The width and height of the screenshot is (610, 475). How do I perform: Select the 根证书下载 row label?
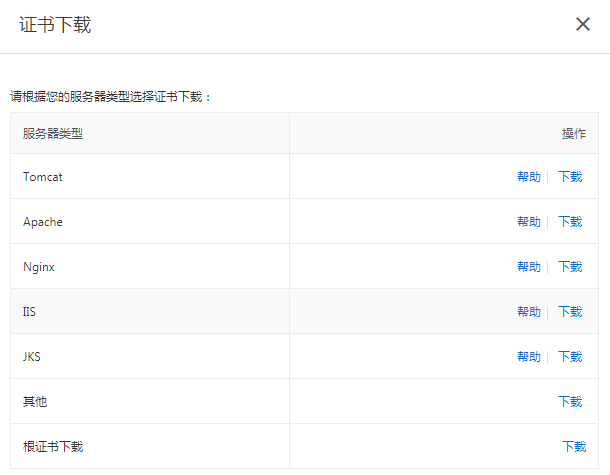[53, 447]
